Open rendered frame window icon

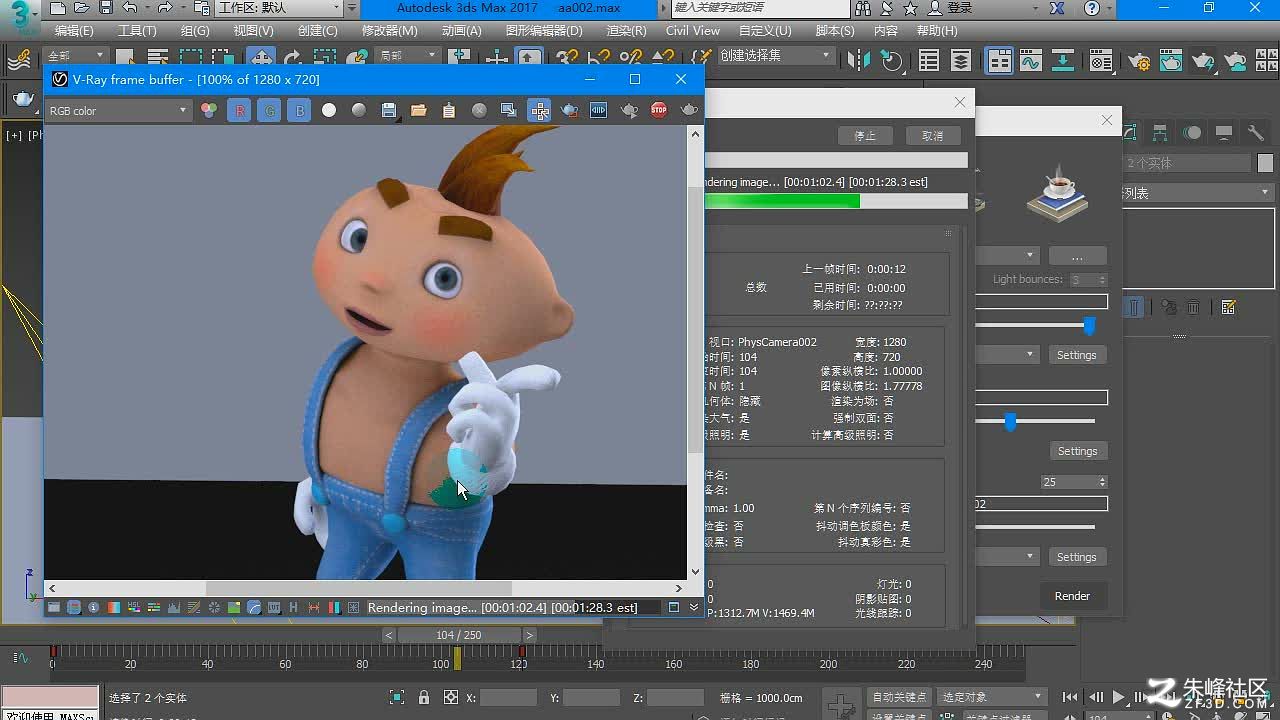click(x=1169, y=60)
